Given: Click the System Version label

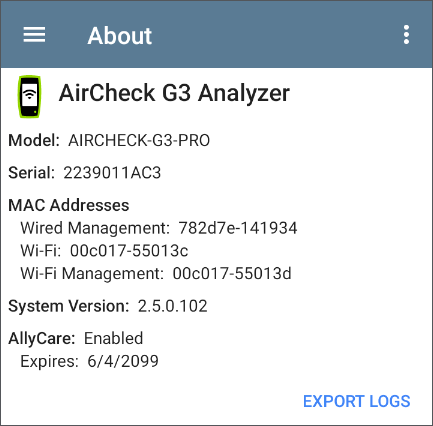Looking at the screenshot, I should (69, 306).
